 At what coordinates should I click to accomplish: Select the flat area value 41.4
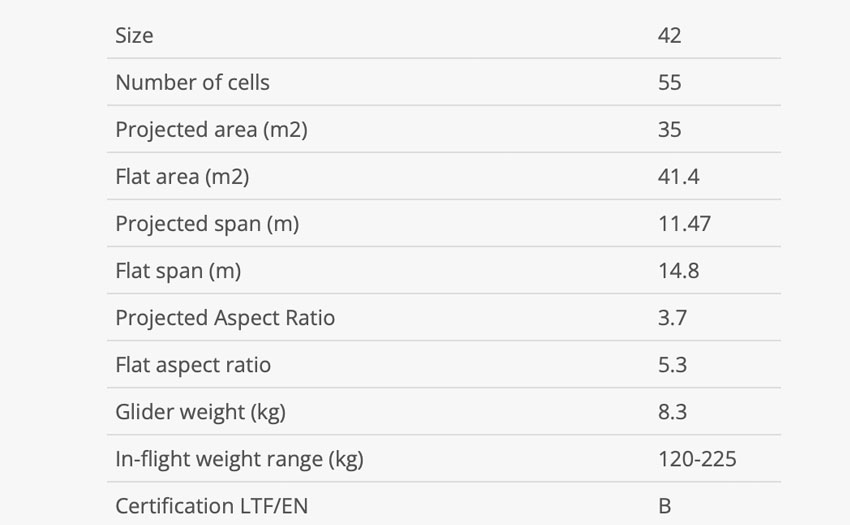[x=678, y=177]
